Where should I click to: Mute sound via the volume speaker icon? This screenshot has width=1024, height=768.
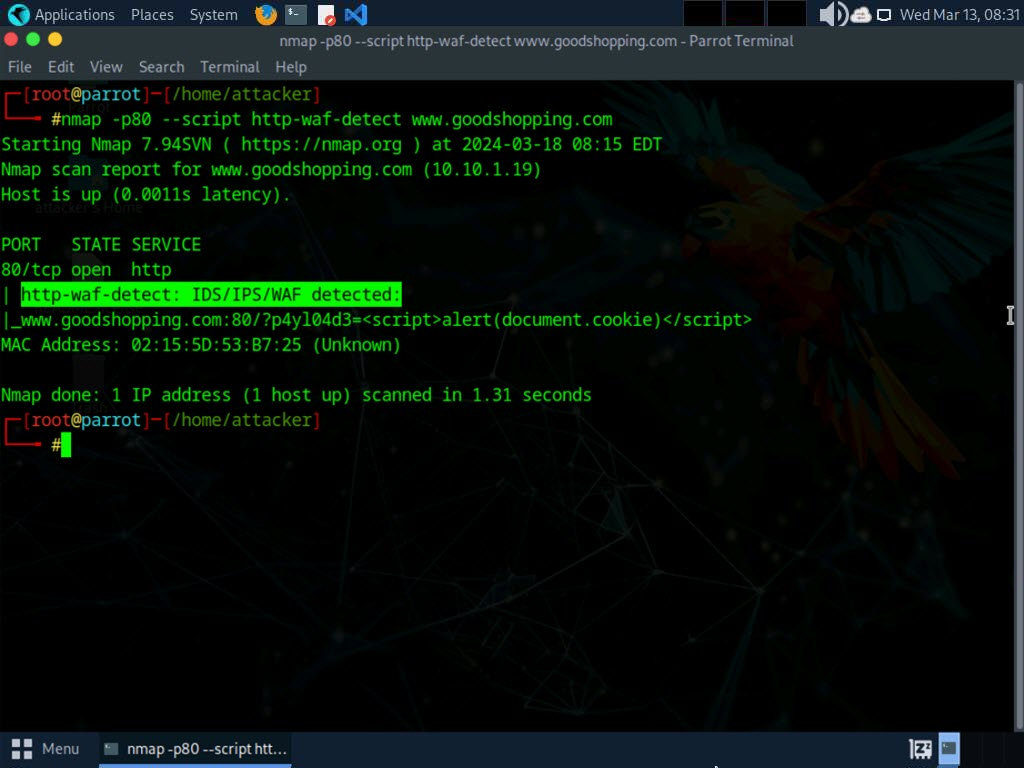831,15
